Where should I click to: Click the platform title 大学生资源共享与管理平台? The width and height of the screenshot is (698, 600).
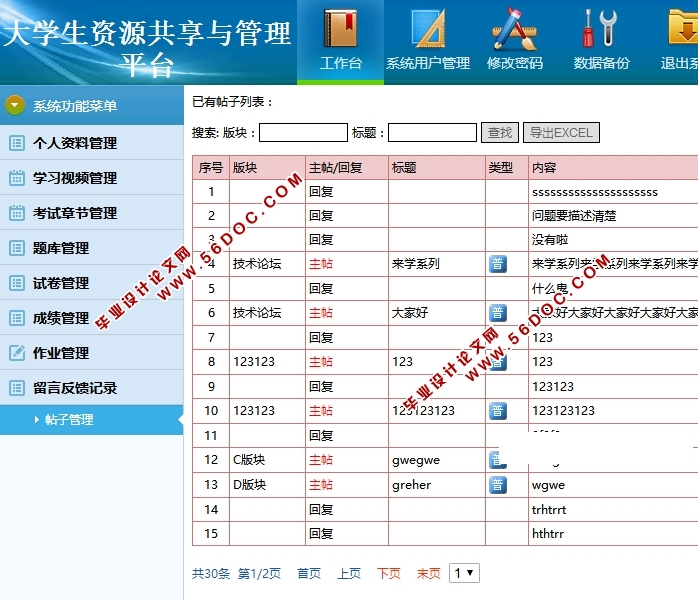(x=147, y=48)
